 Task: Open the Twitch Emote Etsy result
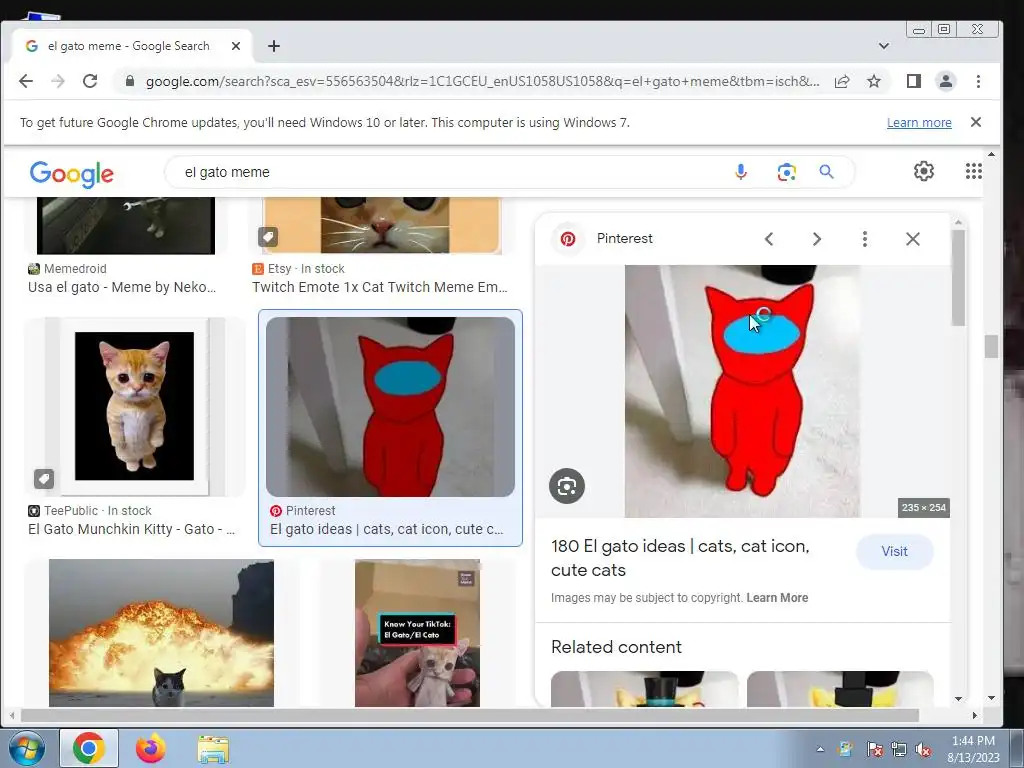(379, 287)
